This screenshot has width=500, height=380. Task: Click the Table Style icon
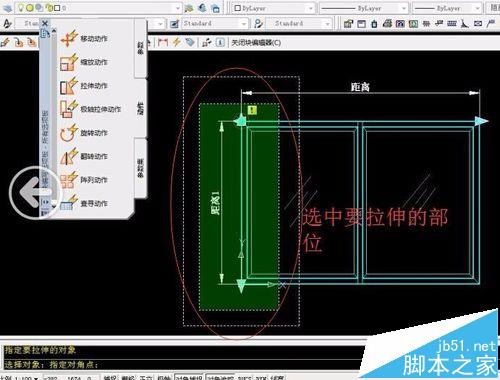[x=258, y=24]
